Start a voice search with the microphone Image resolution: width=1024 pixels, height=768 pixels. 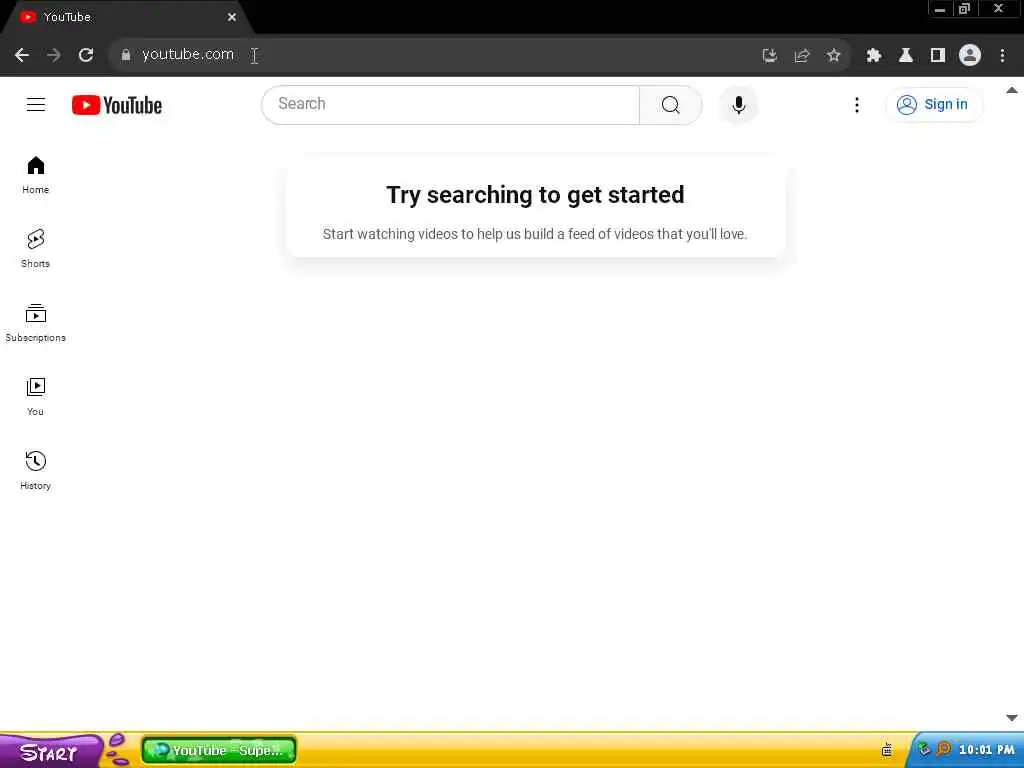(739, 105)
